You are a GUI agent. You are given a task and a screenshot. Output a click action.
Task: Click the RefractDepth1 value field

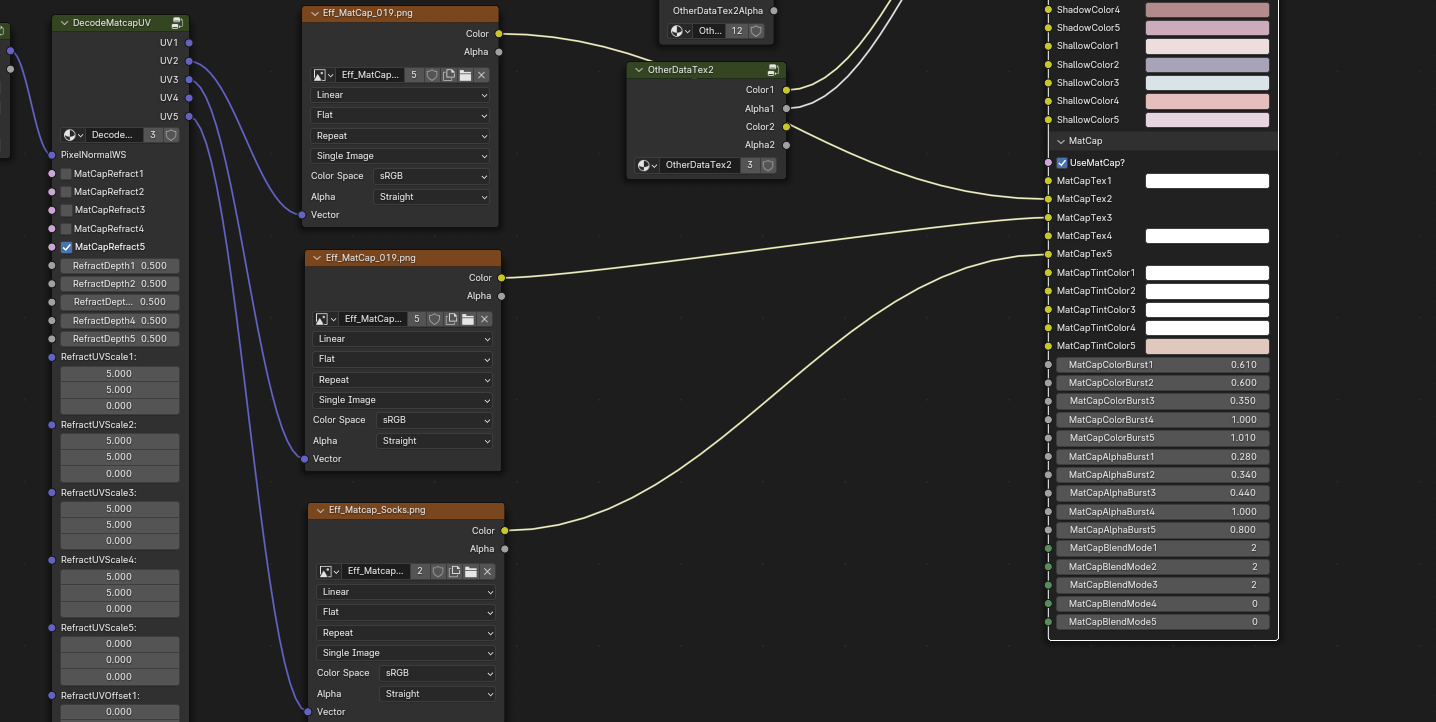(119, 266)
